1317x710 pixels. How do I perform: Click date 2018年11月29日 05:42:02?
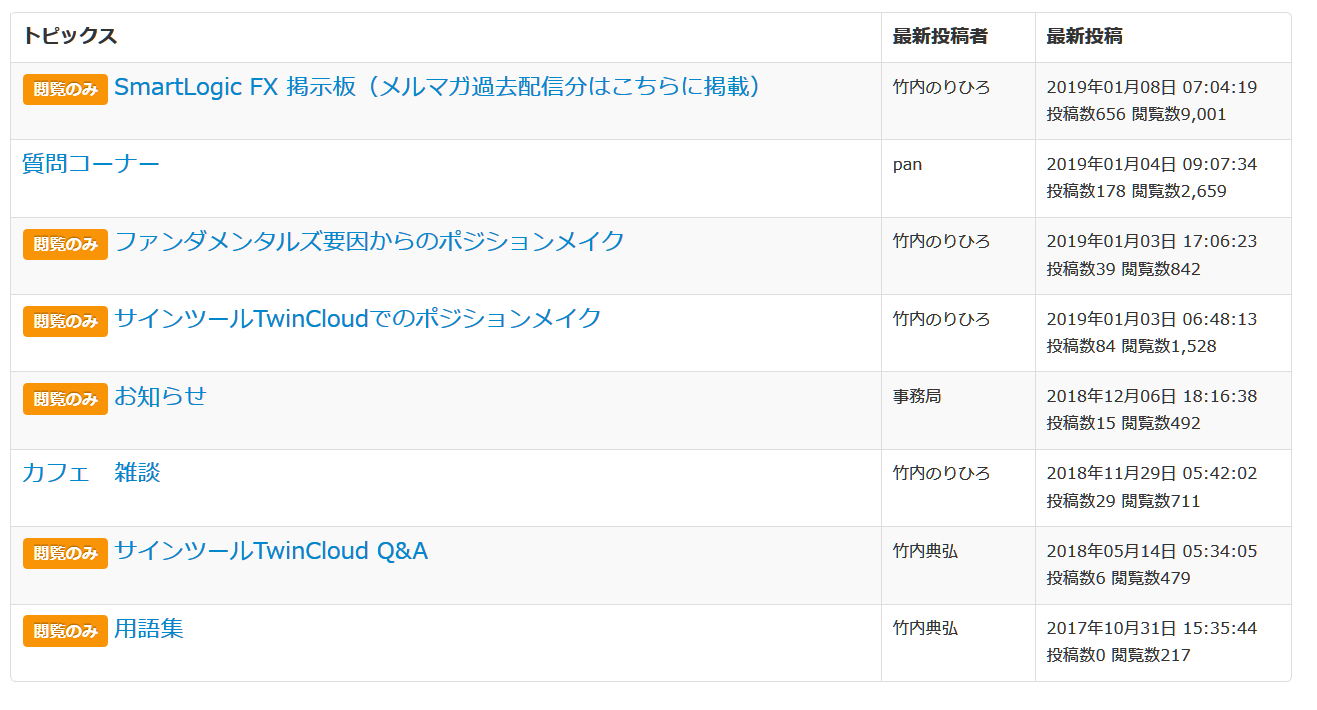[x=1152, y=473]
